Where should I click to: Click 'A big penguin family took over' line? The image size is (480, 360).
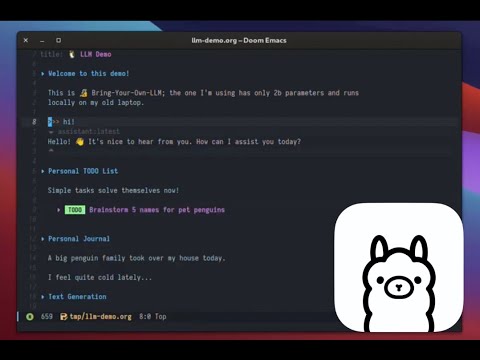(x=137, y=258)
